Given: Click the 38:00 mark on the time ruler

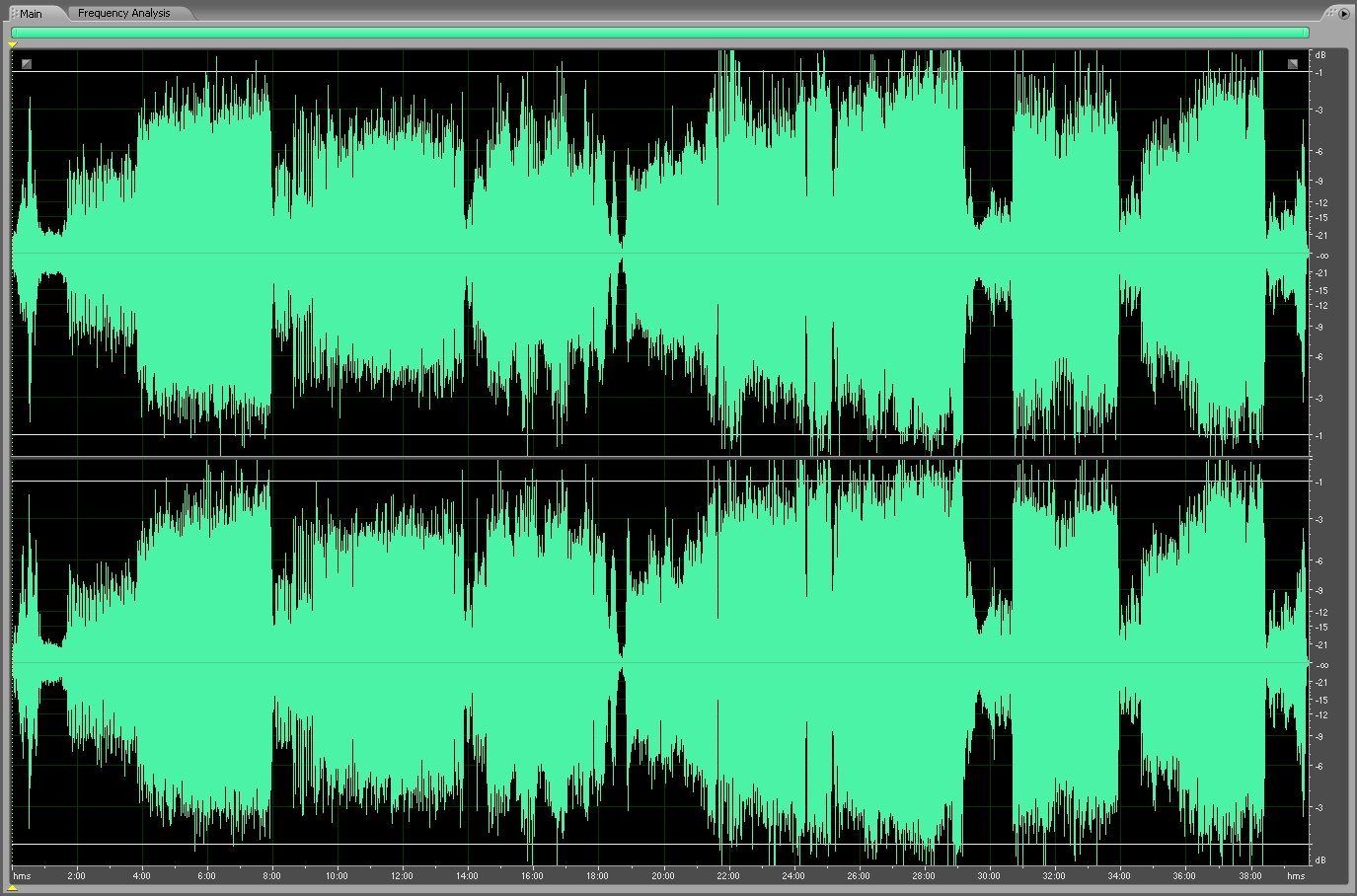Looking at the screenshot, I should [1249, 875].
